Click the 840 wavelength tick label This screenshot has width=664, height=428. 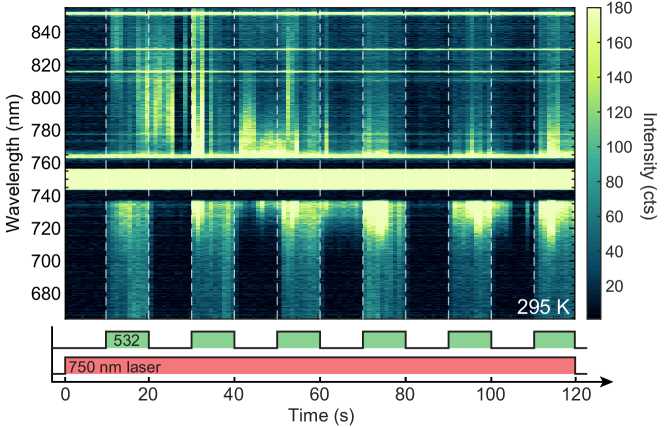(x=46, y=32)
